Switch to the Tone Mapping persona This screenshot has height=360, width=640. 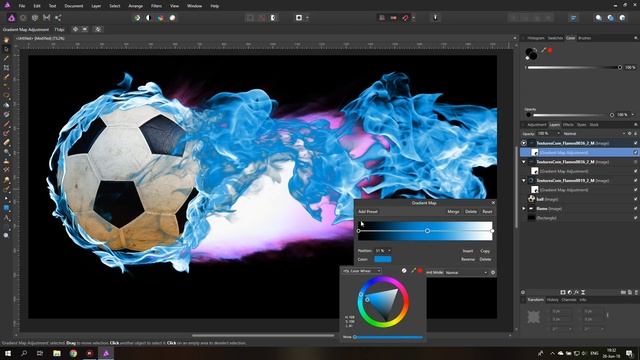coord(47,18)
